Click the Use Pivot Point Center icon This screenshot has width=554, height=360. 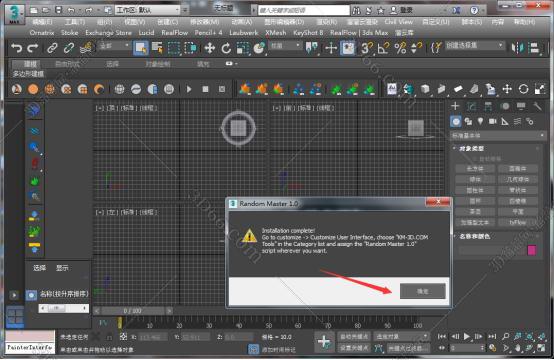312,48
